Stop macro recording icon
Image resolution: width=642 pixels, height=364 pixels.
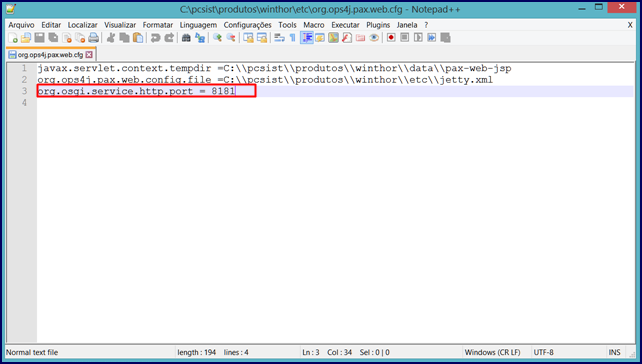[x=405, y=38]
